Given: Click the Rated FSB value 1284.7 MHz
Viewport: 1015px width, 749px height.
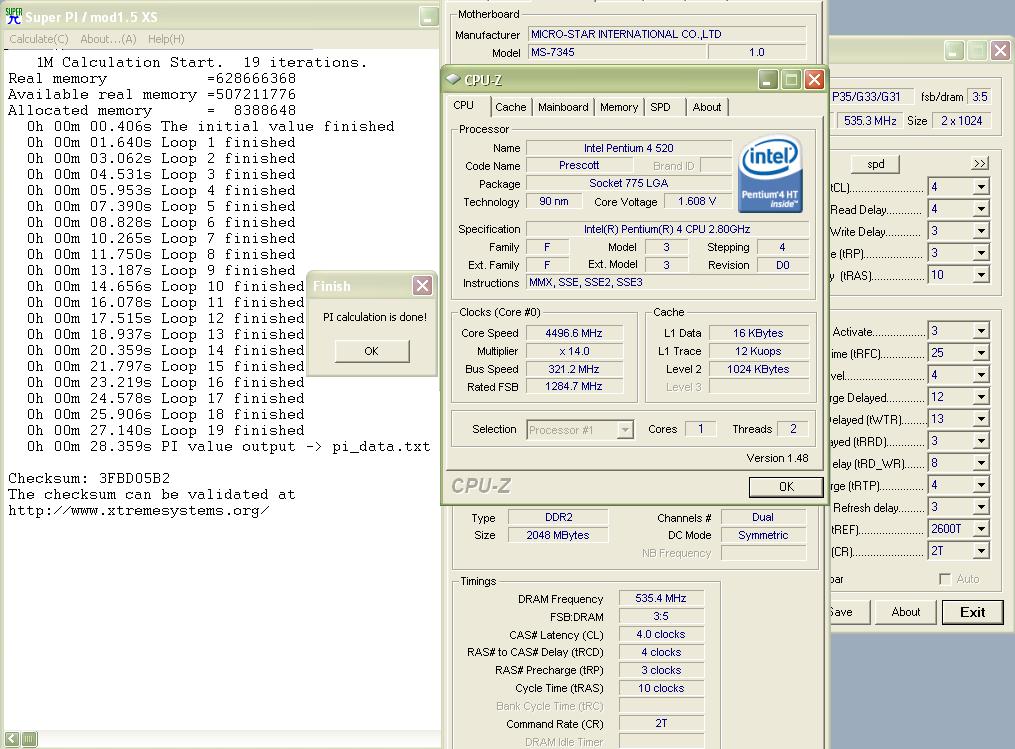Looking at the screenshot, I should 574,386.
